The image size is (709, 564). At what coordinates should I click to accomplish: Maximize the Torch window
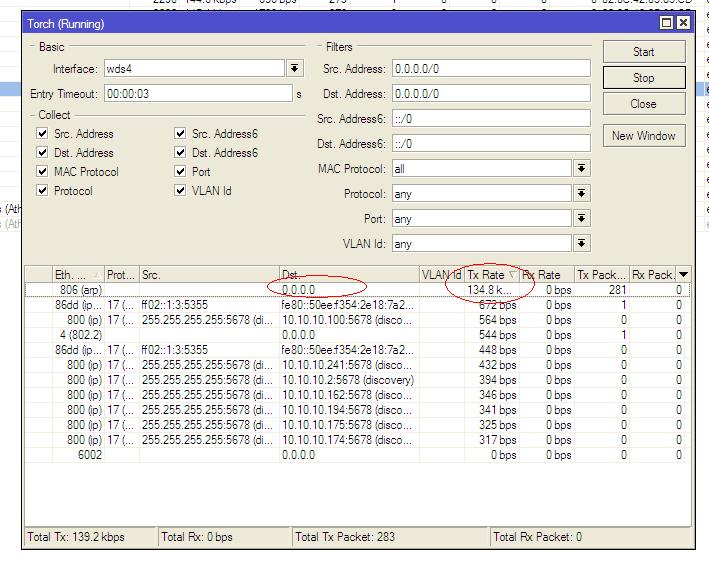click(x=666, y=23)
